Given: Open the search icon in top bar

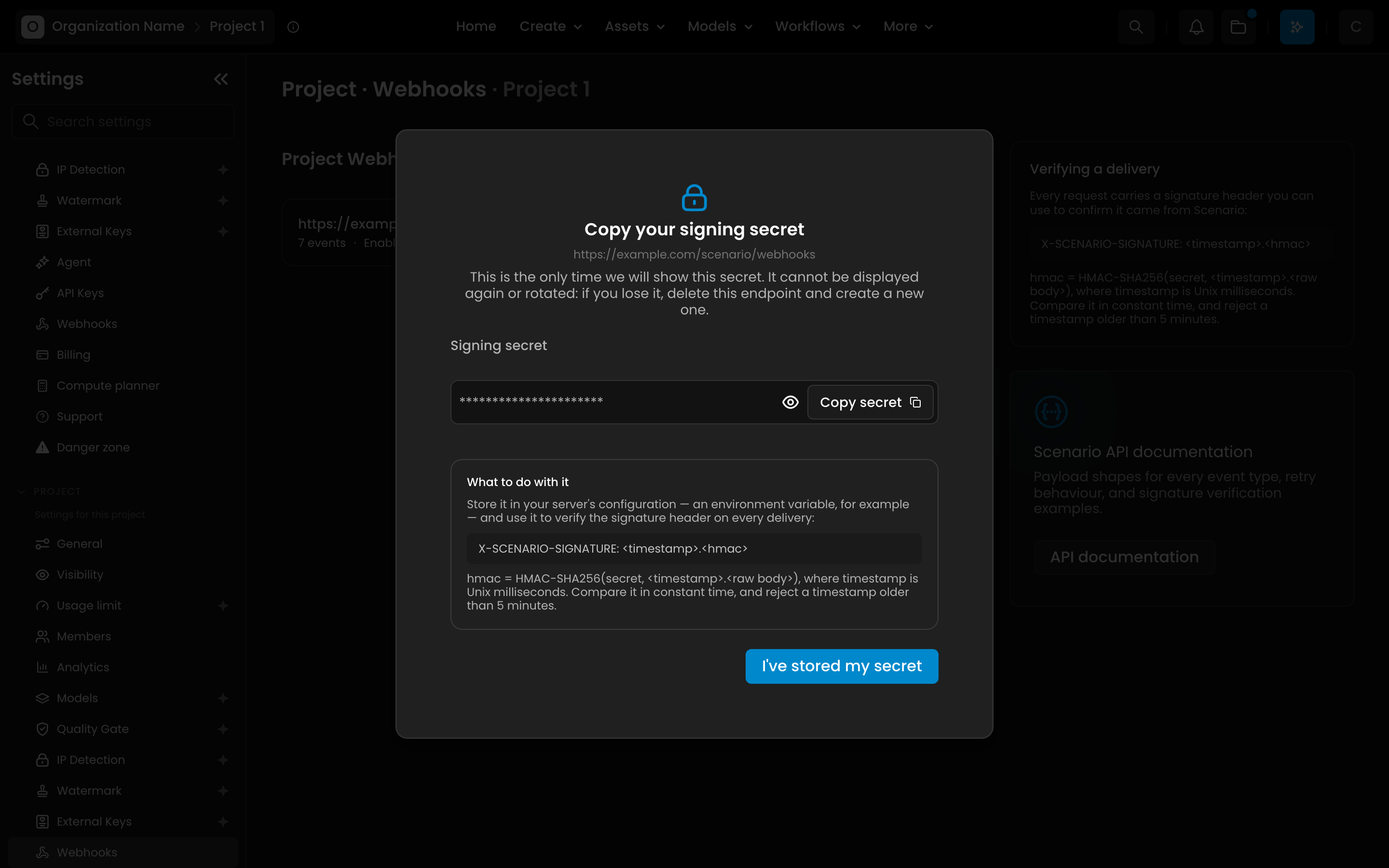Looking at the screenshot, I should [1136, 27].
